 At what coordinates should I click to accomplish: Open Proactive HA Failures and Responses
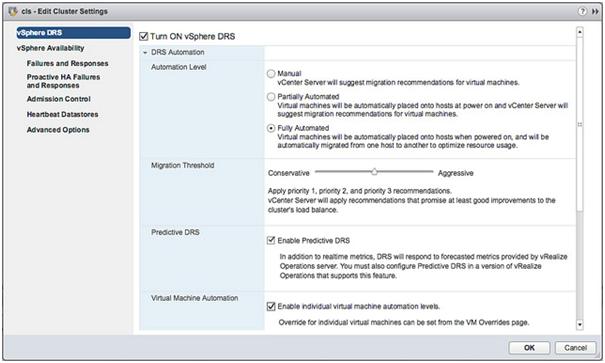click(63, 81)
